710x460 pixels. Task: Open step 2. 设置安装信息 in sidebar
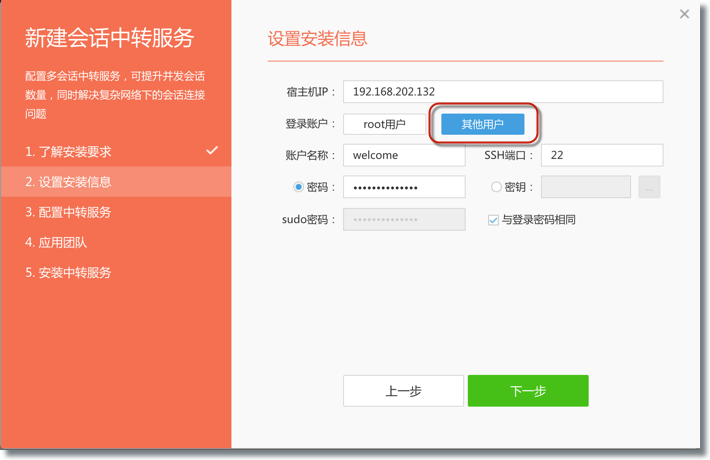point(69,182)
